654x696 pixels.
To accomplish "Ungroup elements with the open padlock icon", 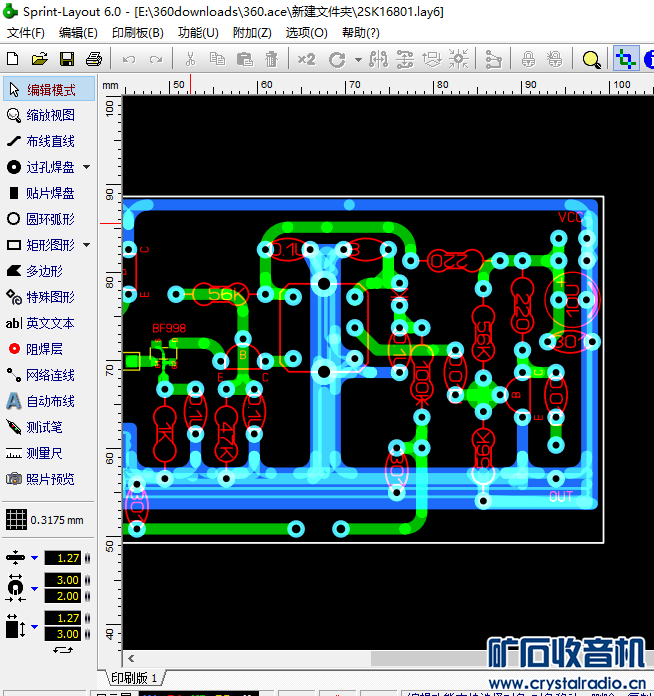I will point(555,59).
